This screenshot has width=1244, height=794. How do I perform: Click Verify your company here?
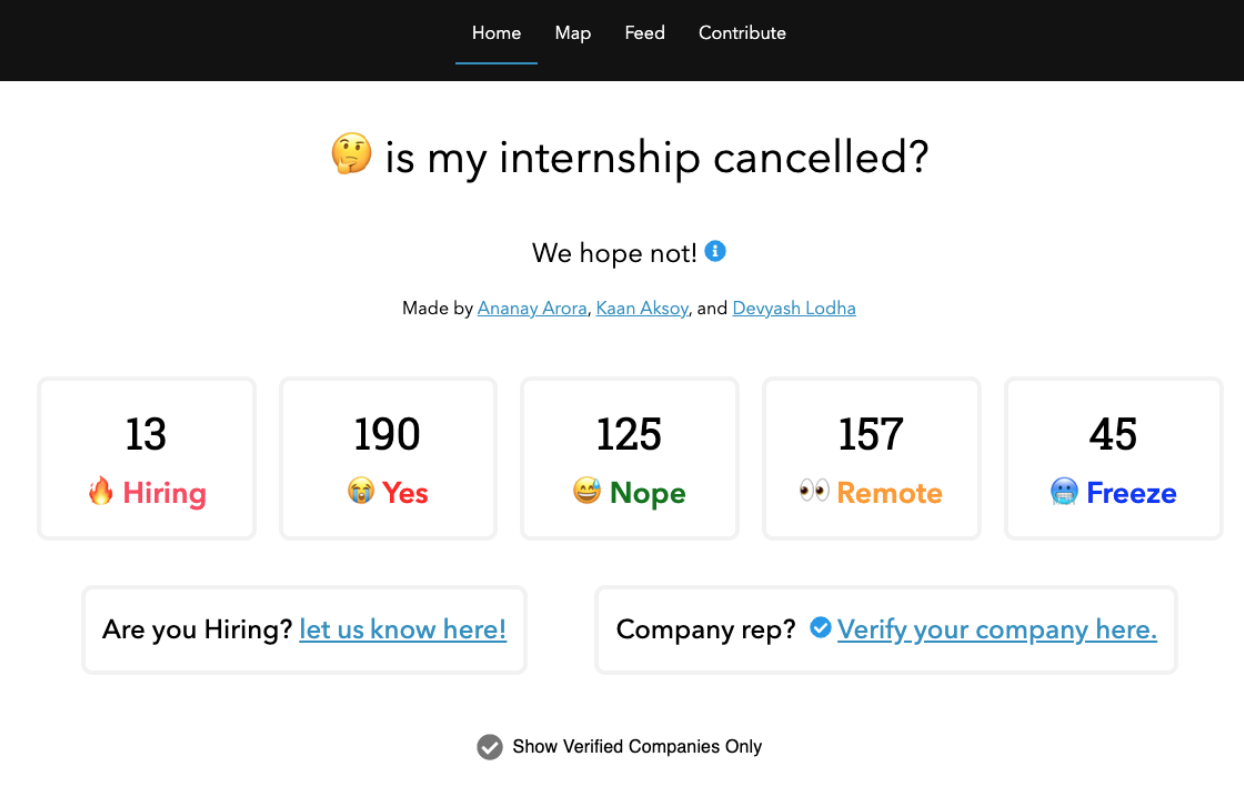997,629
